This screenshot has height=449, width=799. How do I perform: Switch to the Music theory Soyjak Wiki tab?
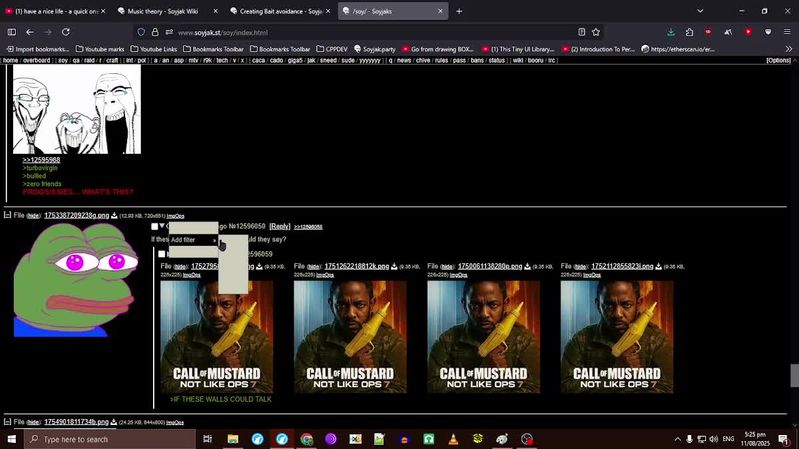[168, 11]
